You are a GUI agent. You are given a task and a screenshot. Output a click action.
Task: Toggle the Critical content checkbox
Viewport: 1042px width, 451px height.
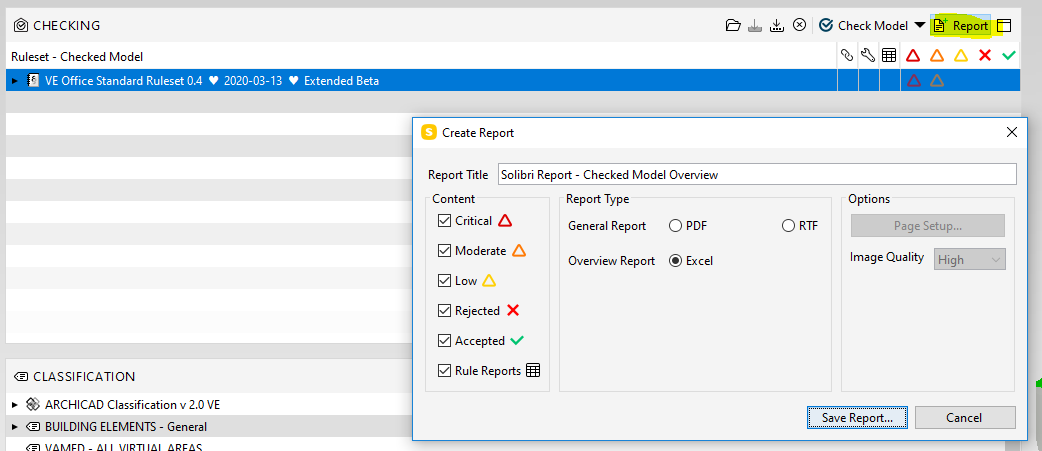click(445, 221)
